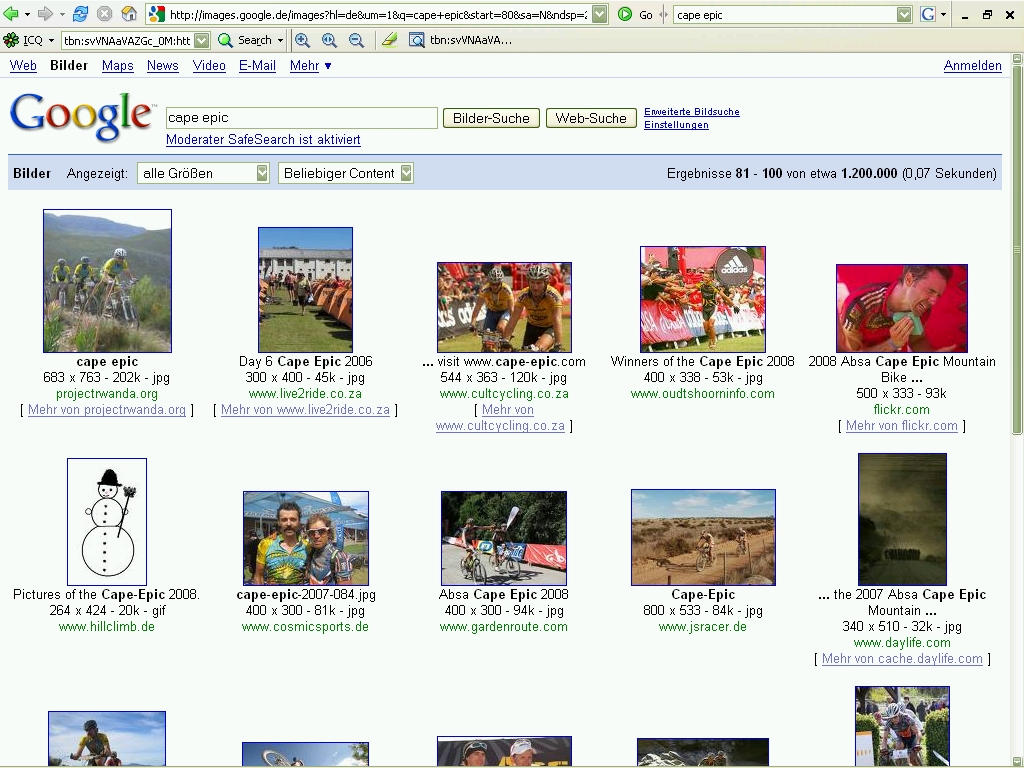The height and width of the screenshot is (768, 1024).
Task: Expand the 'Mehr' menu in the Google navigation
Action: (x=310, y=66)
